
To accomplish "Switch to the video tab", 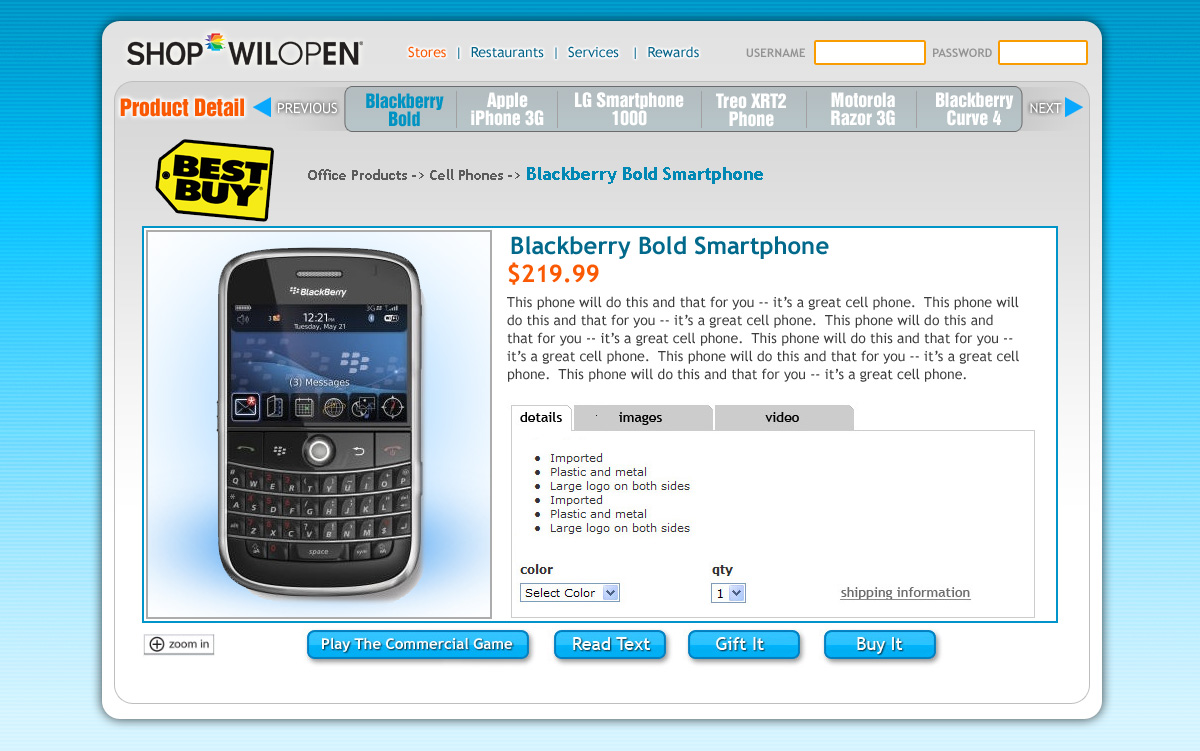I will pos(783,418).
